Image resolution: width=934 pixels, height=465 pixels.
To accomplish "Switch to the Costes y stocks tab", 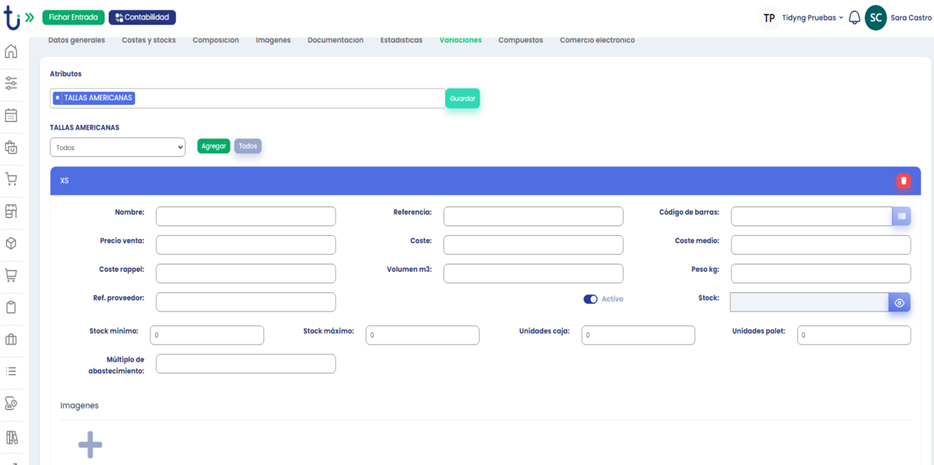I will [x=148, y=40].
